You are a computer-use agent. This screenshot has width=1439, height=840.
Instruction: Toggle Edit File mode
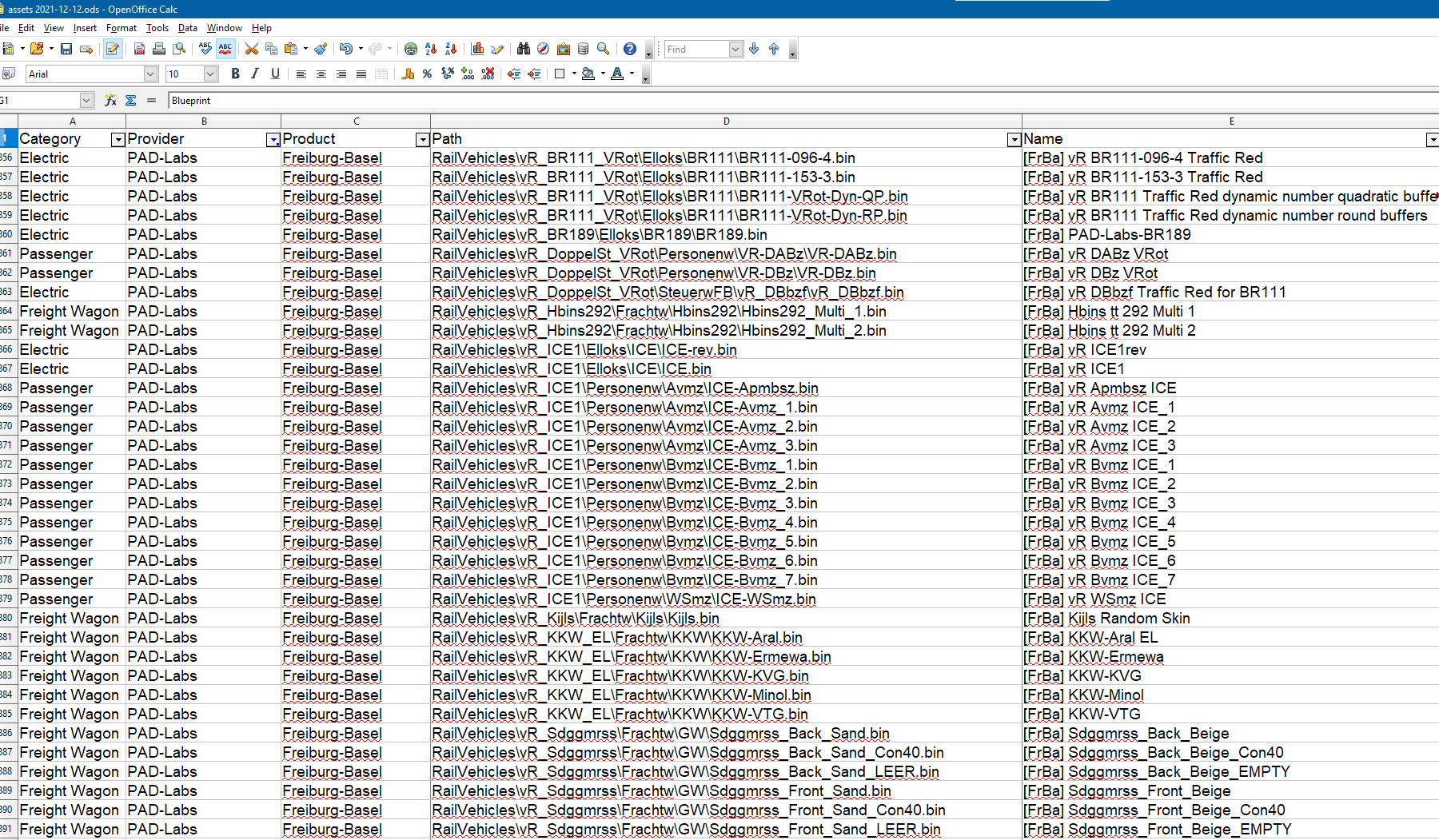[x=113, y=50]
